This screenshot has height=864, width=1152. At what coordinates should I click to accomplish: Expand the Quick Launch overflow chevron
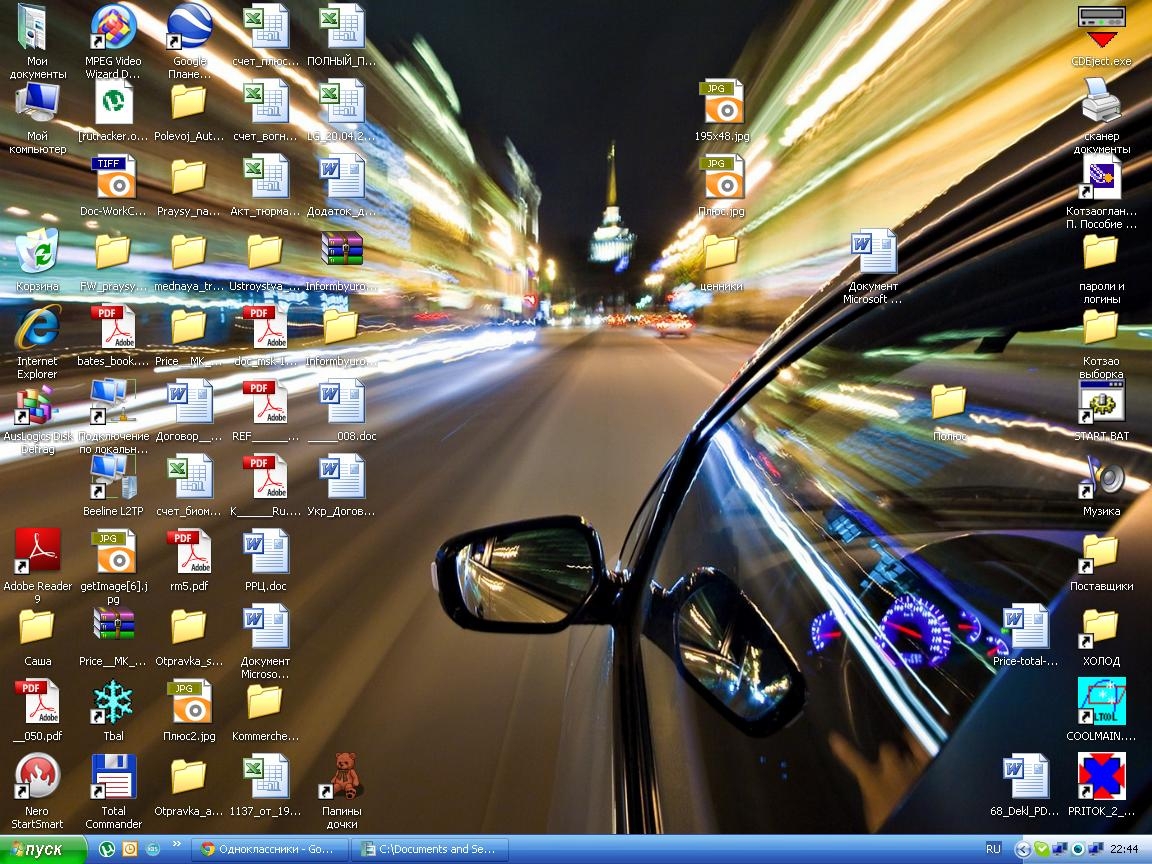click(175, 842)
